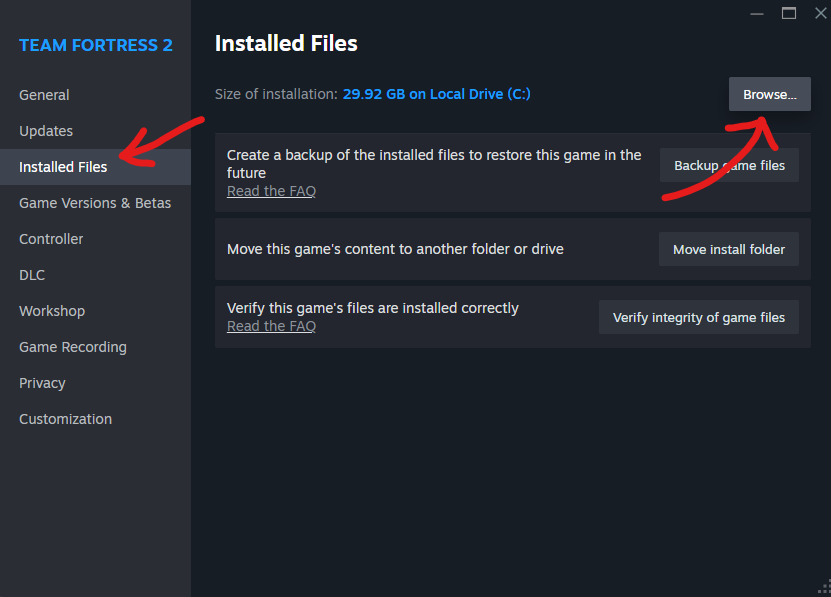831x597 pixels.
Task: Click Backup game files button
Action: click(729, 165)
